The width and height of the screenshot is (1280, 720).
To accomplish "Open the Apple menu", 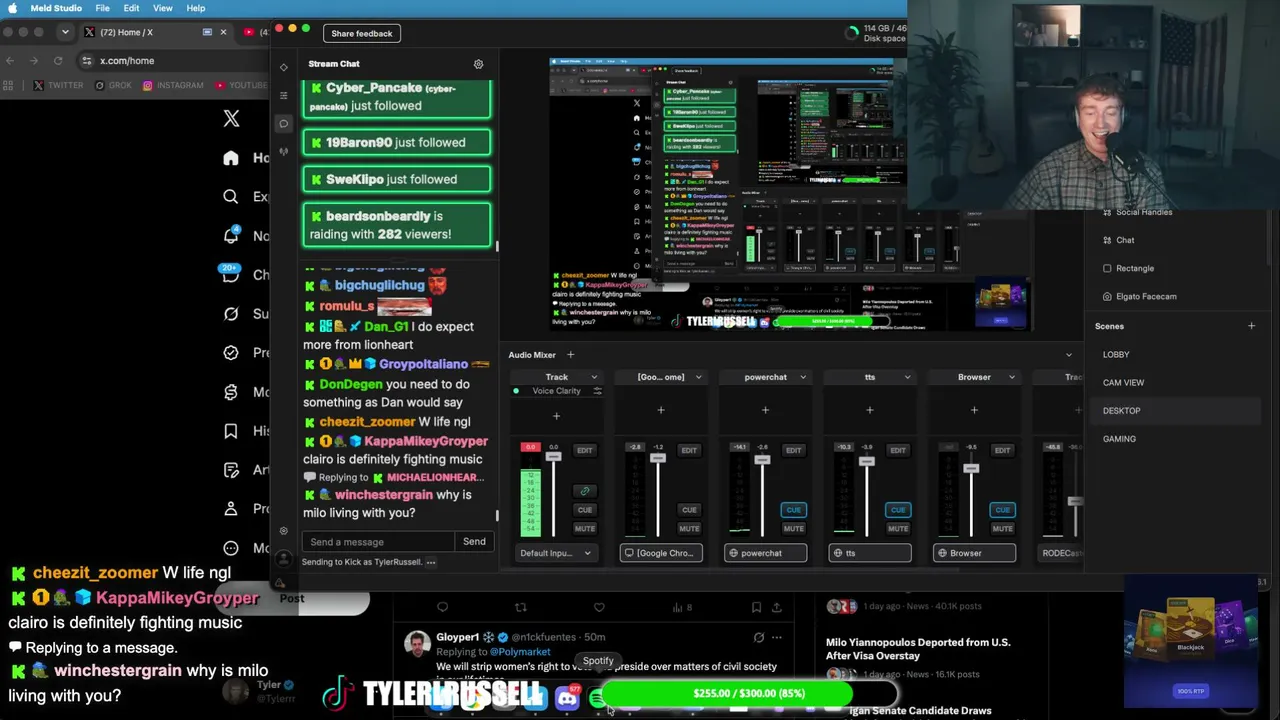I will point(13,8).
